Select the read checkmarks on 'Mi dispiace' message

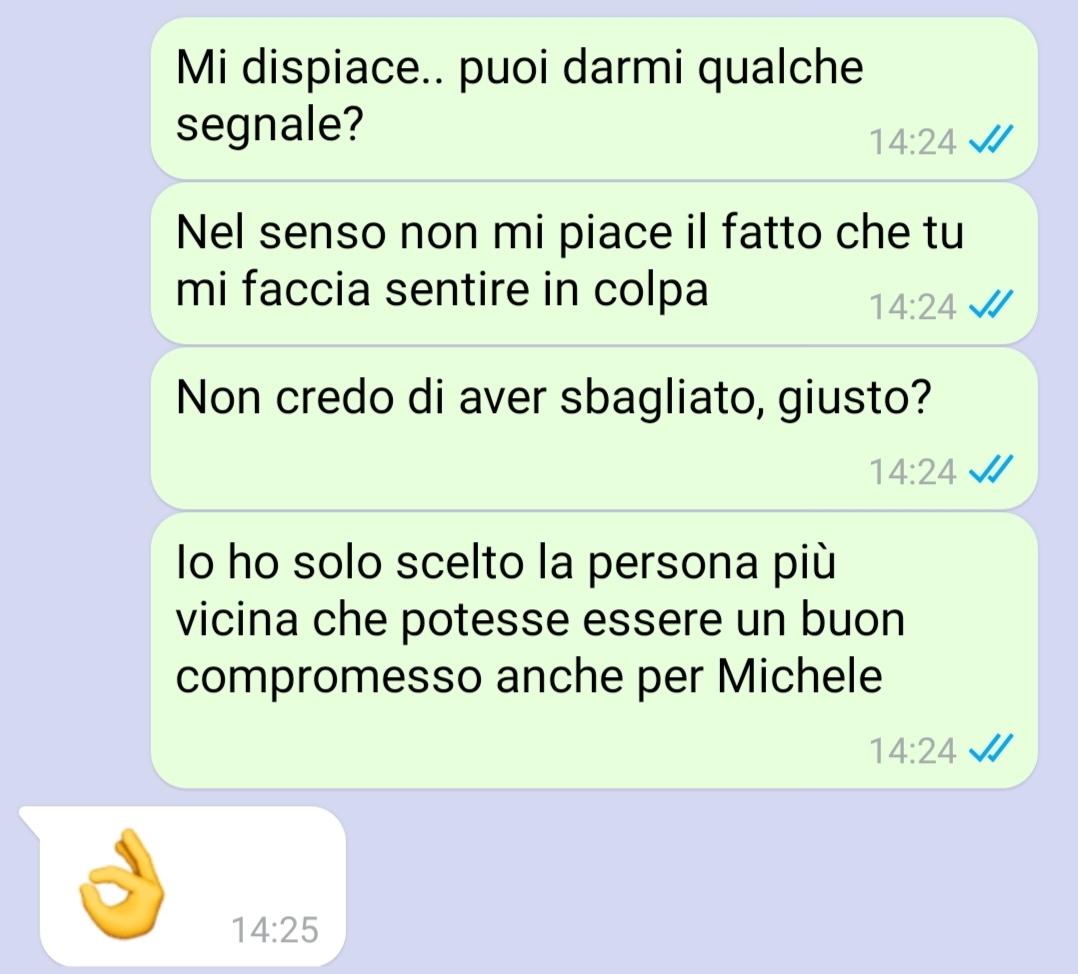coord(991,141)
